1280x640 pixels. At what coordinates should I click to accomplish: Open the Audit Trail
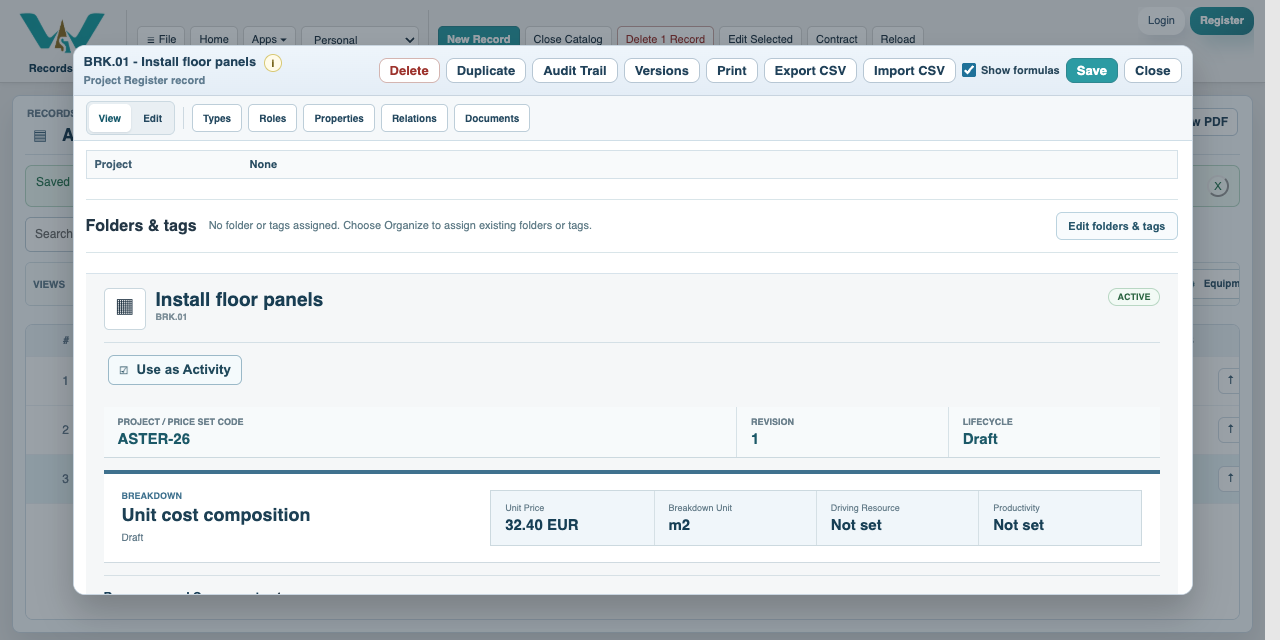click(575, 70)
